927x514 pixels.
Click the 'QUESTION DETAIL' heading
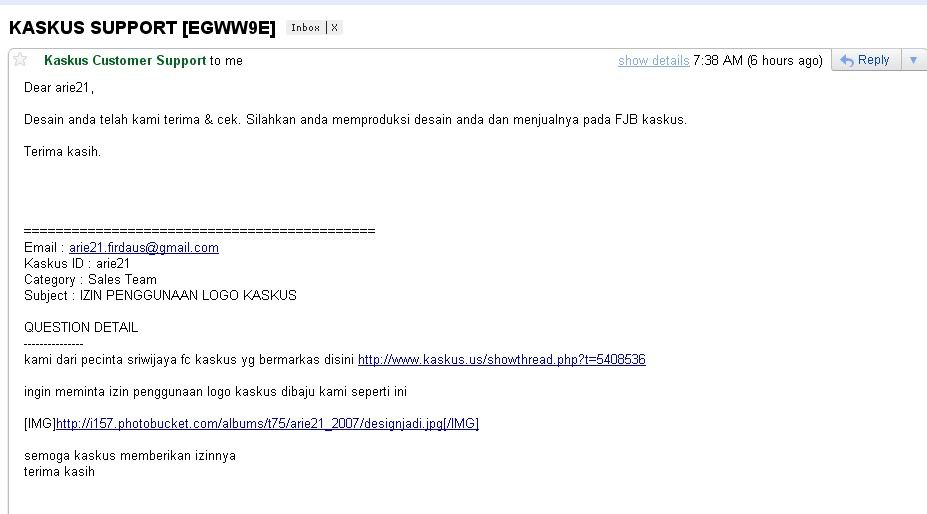80,328
